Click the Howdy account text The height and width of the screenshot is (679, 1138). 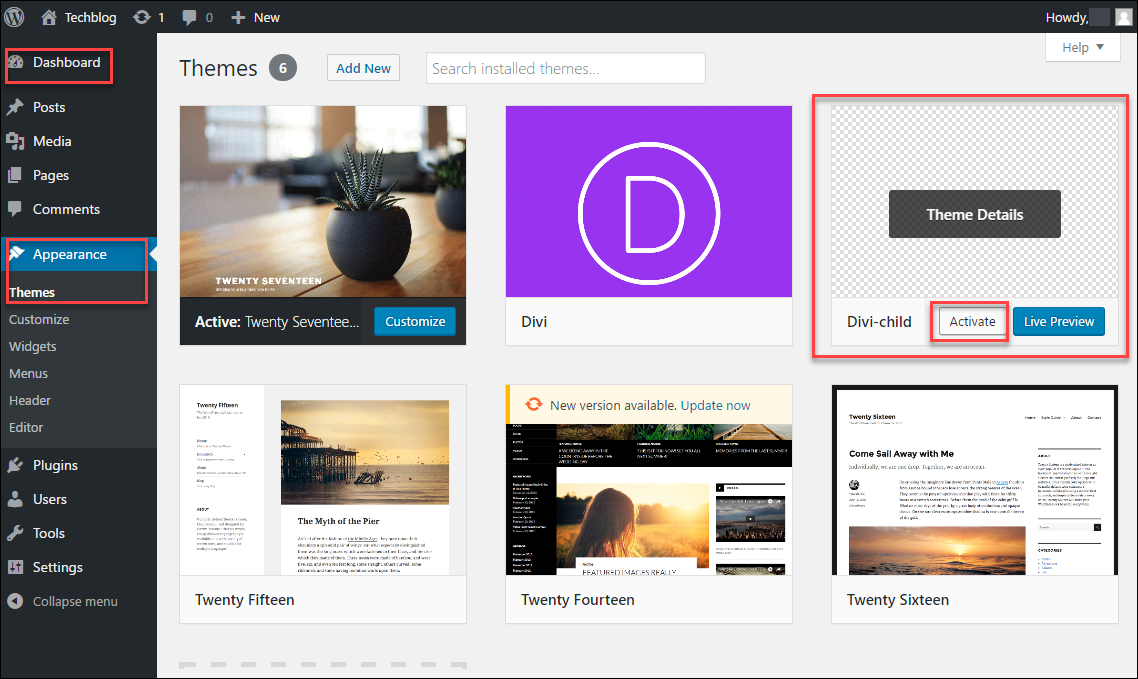click(1067, 17)
